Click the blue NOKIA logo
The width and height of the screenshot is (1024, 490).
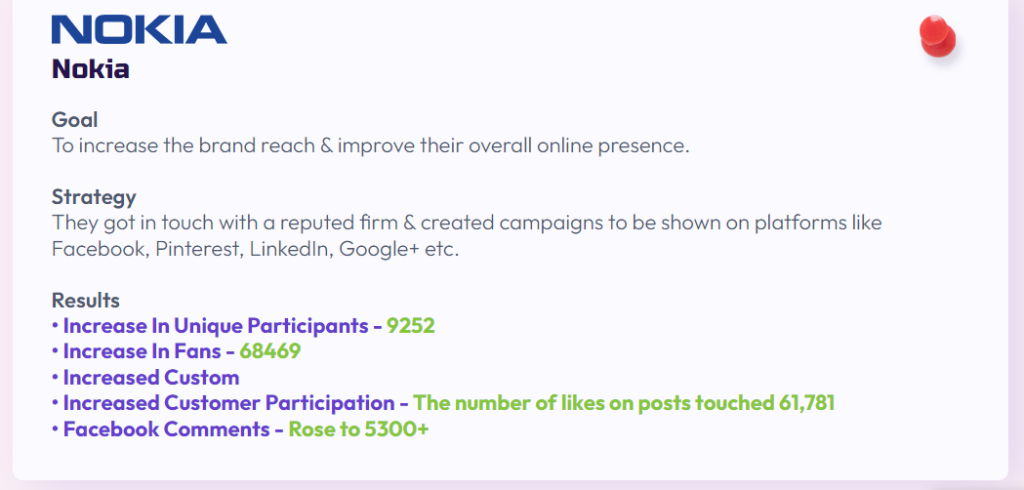[139, 30]
